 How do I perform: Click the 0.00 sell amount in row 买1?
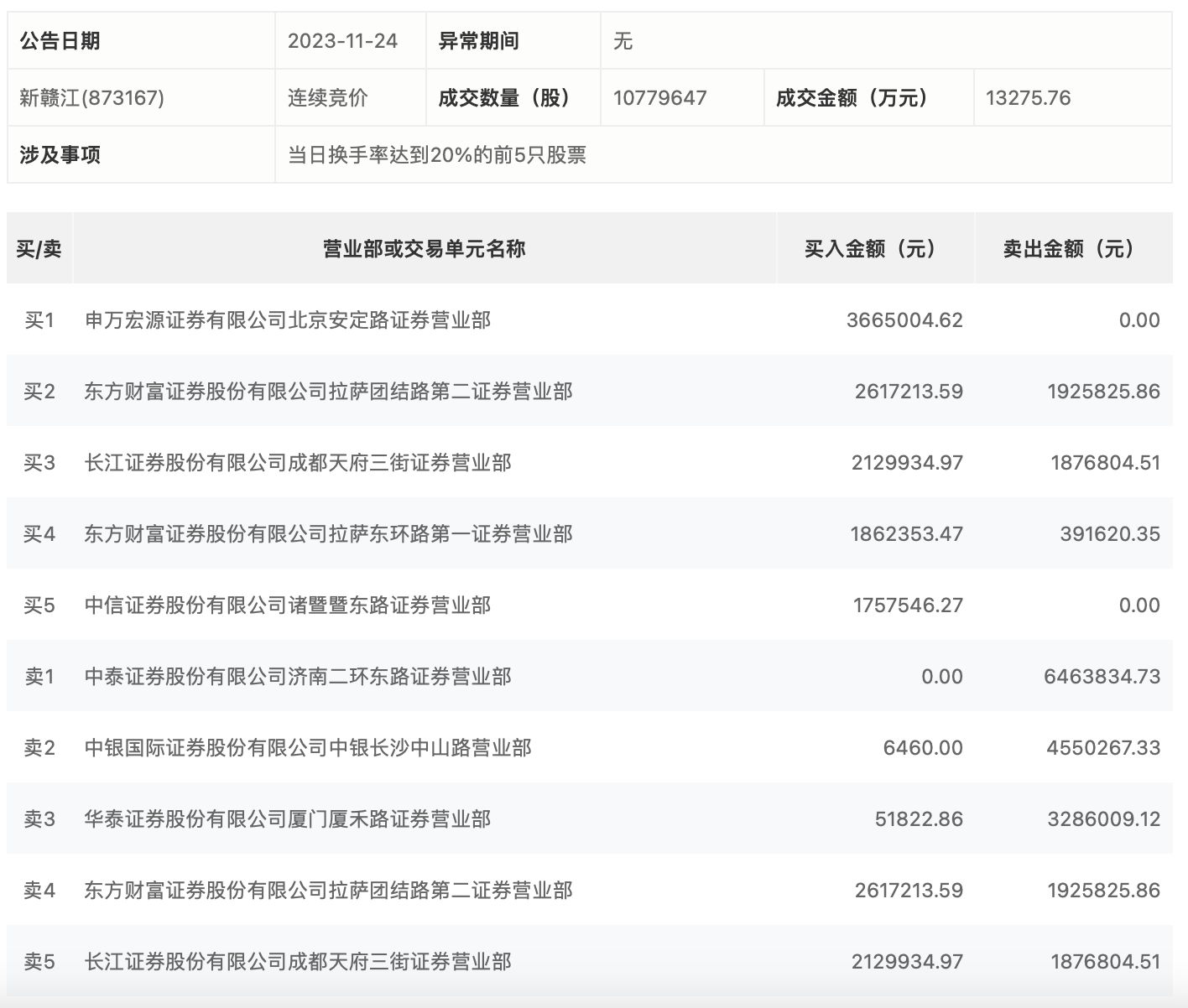tap(1139, 320)
